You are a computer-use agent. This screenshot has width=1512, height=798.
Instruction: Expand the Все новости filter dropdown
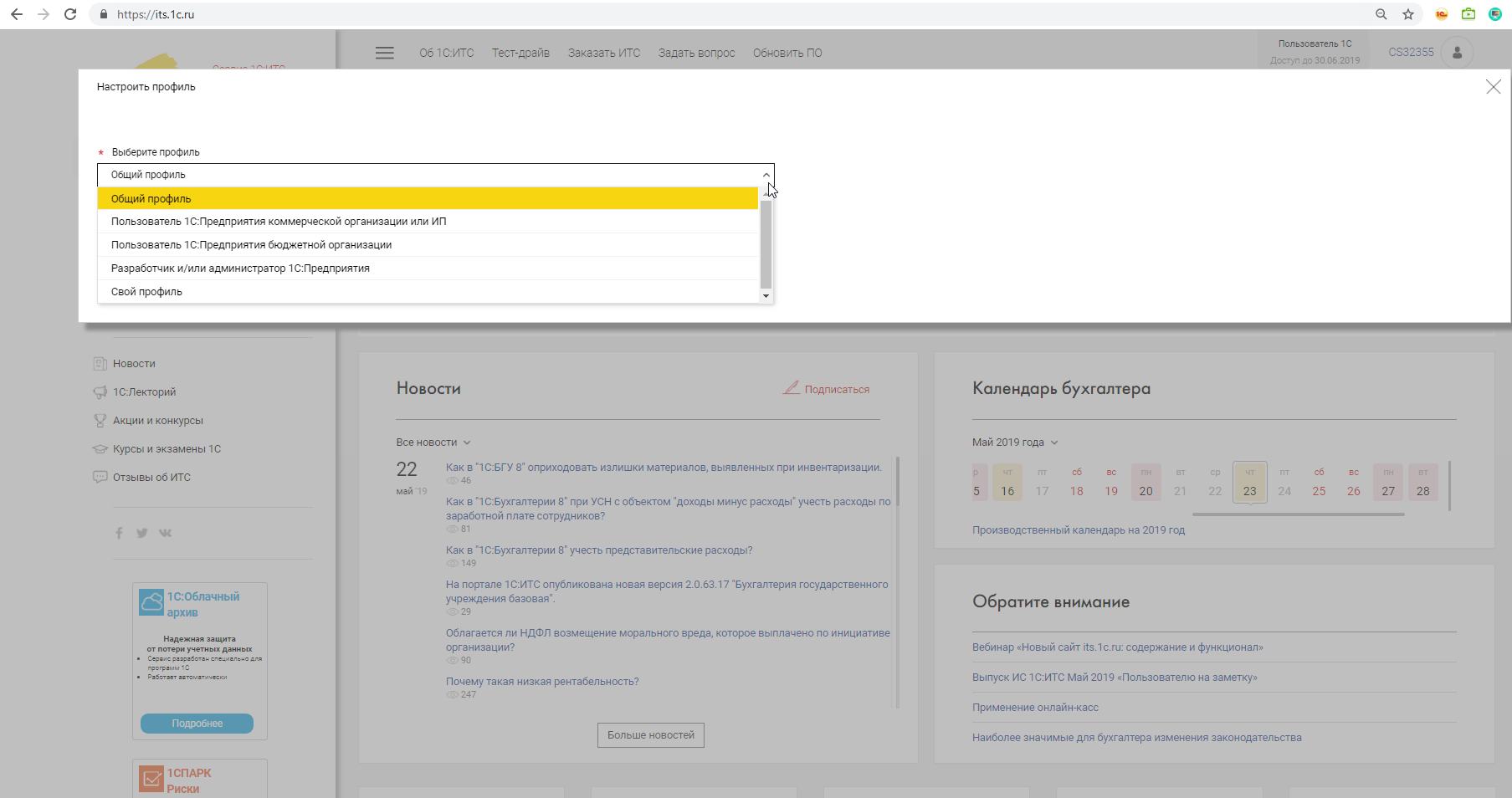433,442
